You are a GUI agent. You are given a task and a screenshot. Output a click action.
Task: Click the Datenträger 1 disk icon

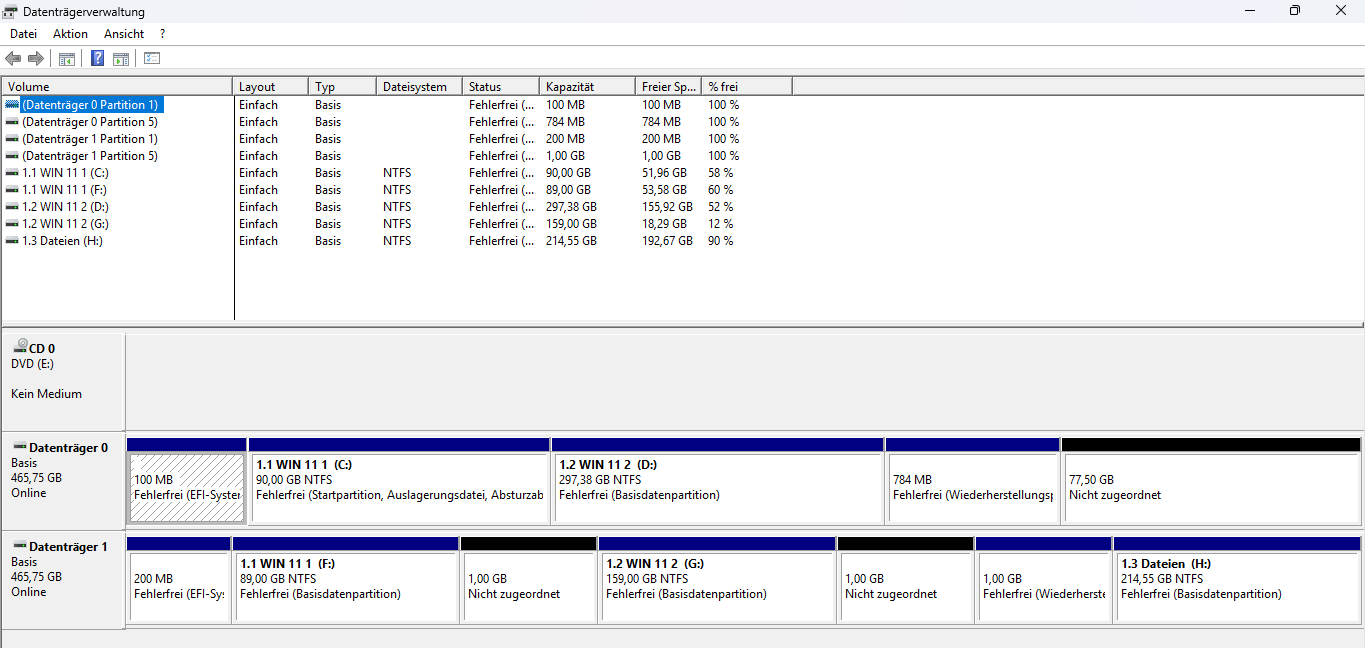pyautogui.click(x=20, y=546)
